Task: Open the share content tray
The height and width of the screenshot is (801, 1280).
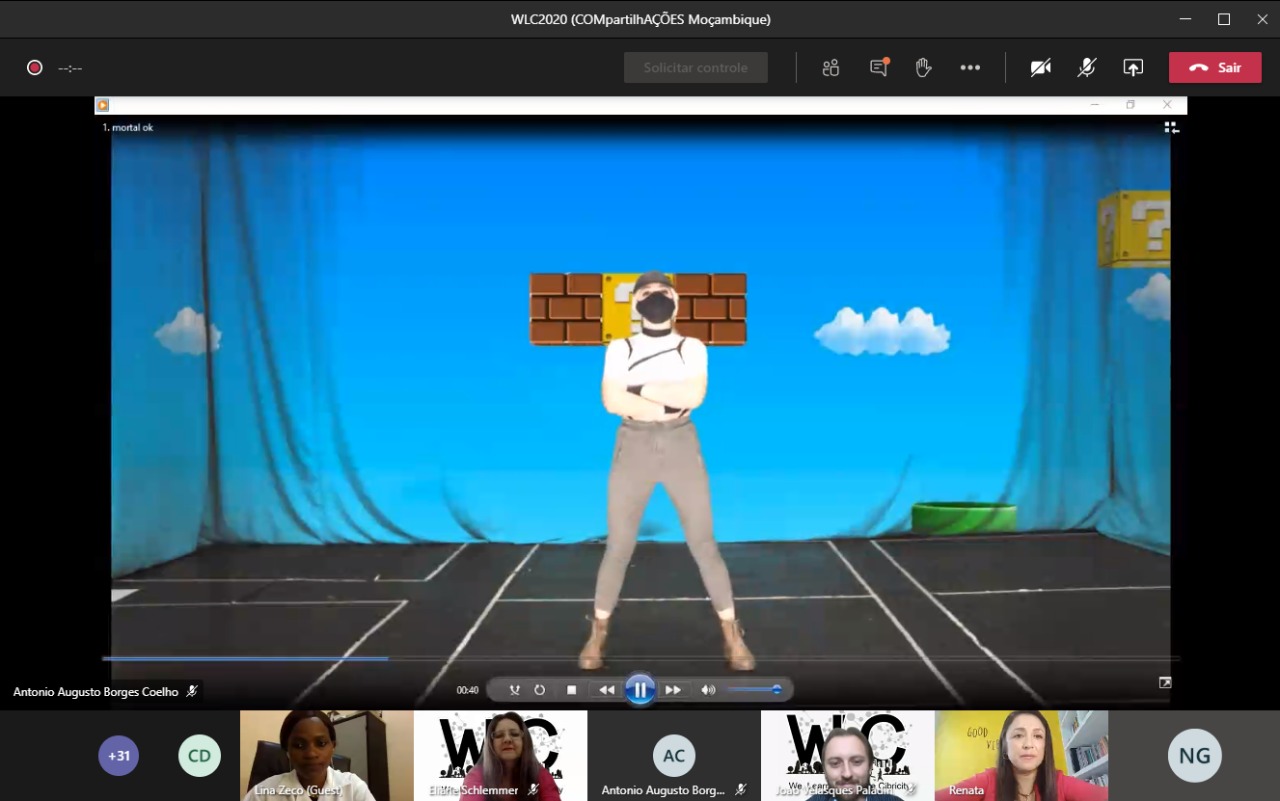Action: click(x=1133, y=68)
